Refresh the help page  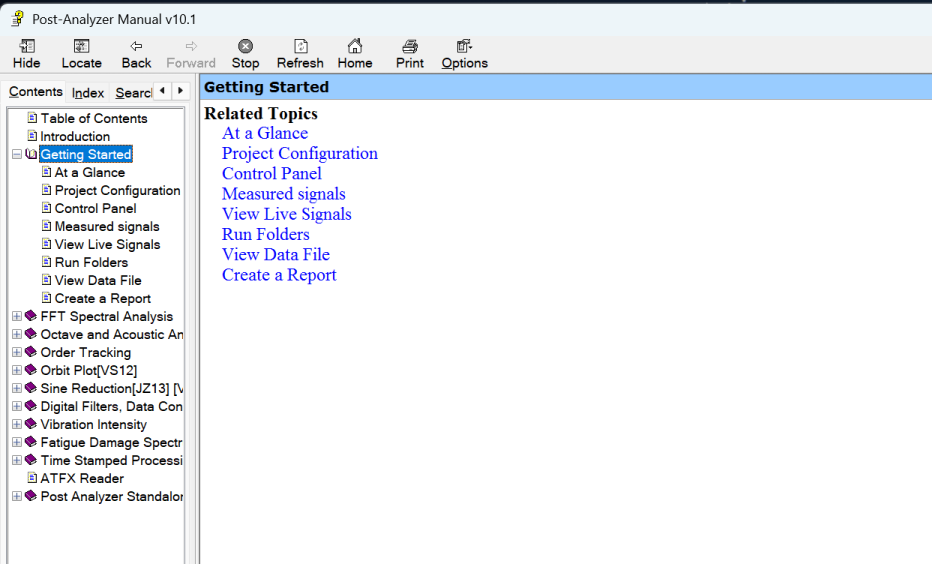tap(300, 47)
